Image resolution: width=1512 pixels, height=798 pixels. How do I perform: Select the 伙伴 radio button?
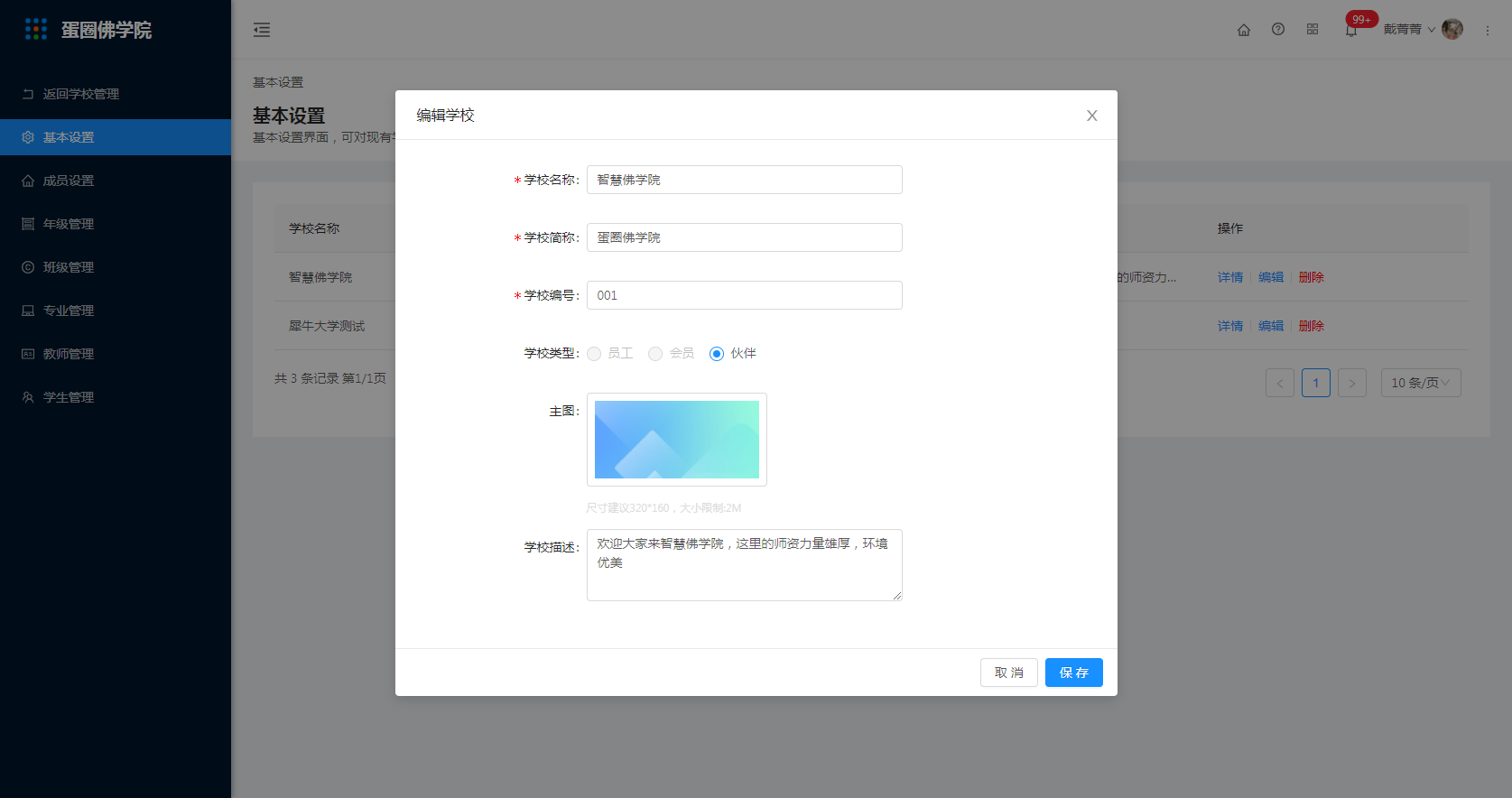click(x=717, y=354)
